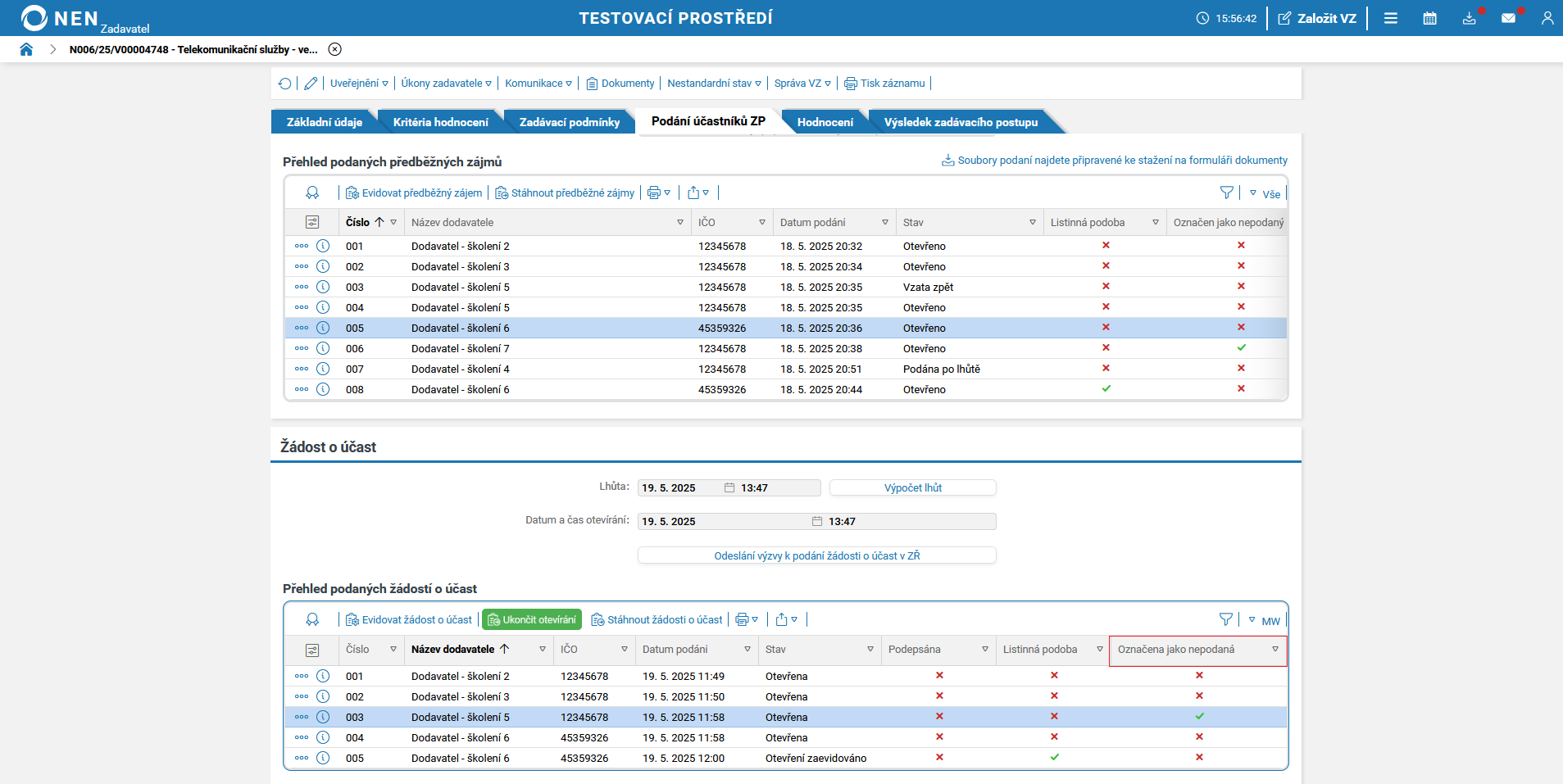This screenshot has width=1563, height=784.
Task: Expand the Uveřejnění dropdown menu
Action: pyautogui.click(x=359, y=84)
